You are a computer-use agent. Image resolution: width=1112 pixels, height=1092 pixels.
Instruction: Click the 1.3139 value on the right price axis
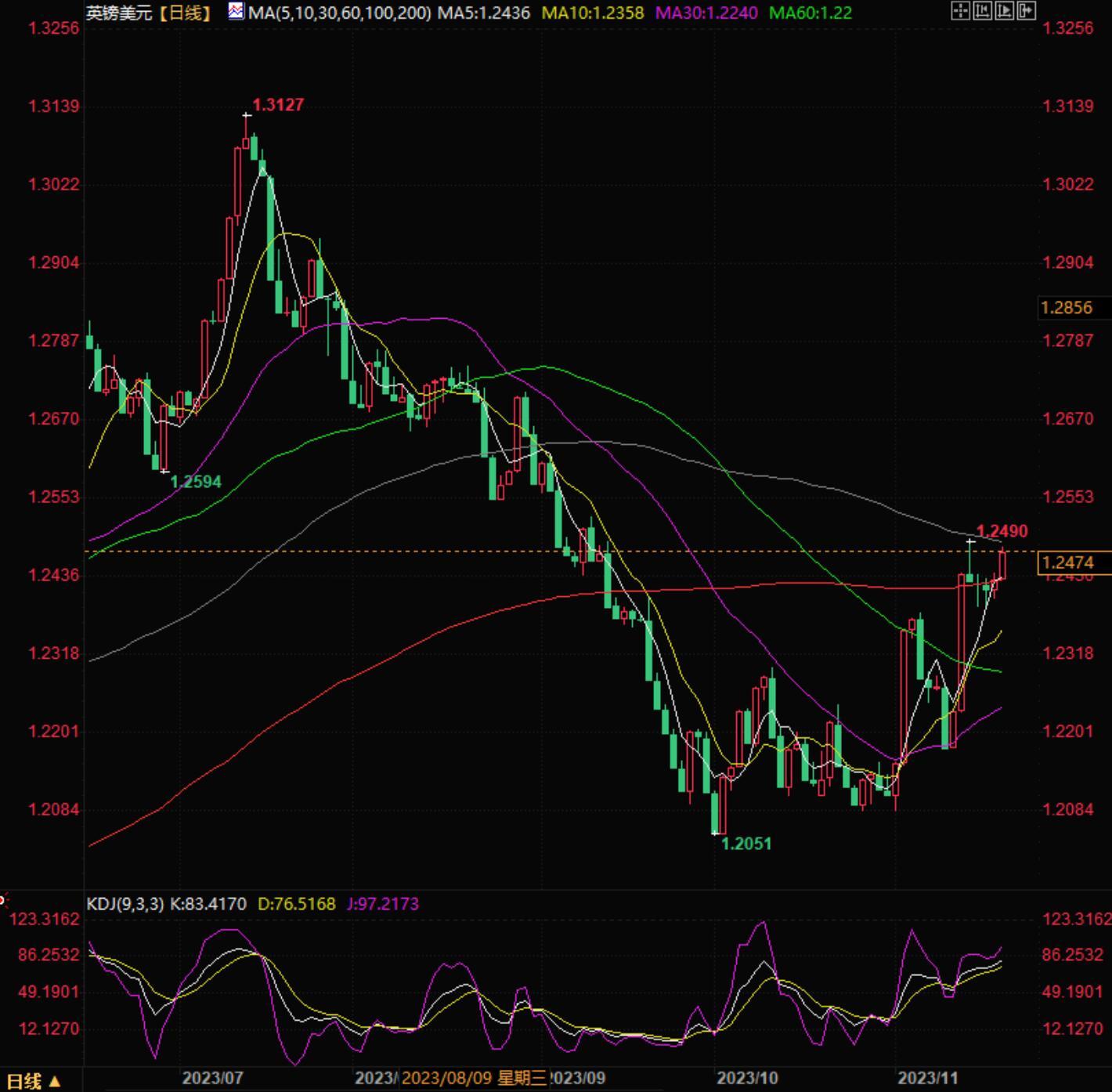click(x=1069, y=107)
